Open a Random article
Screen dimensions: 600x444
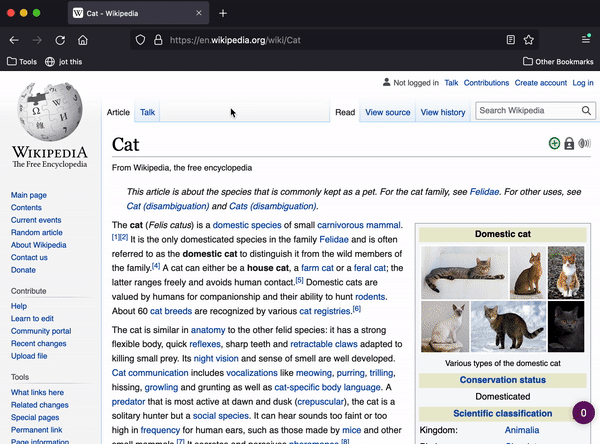coord(37,232)
